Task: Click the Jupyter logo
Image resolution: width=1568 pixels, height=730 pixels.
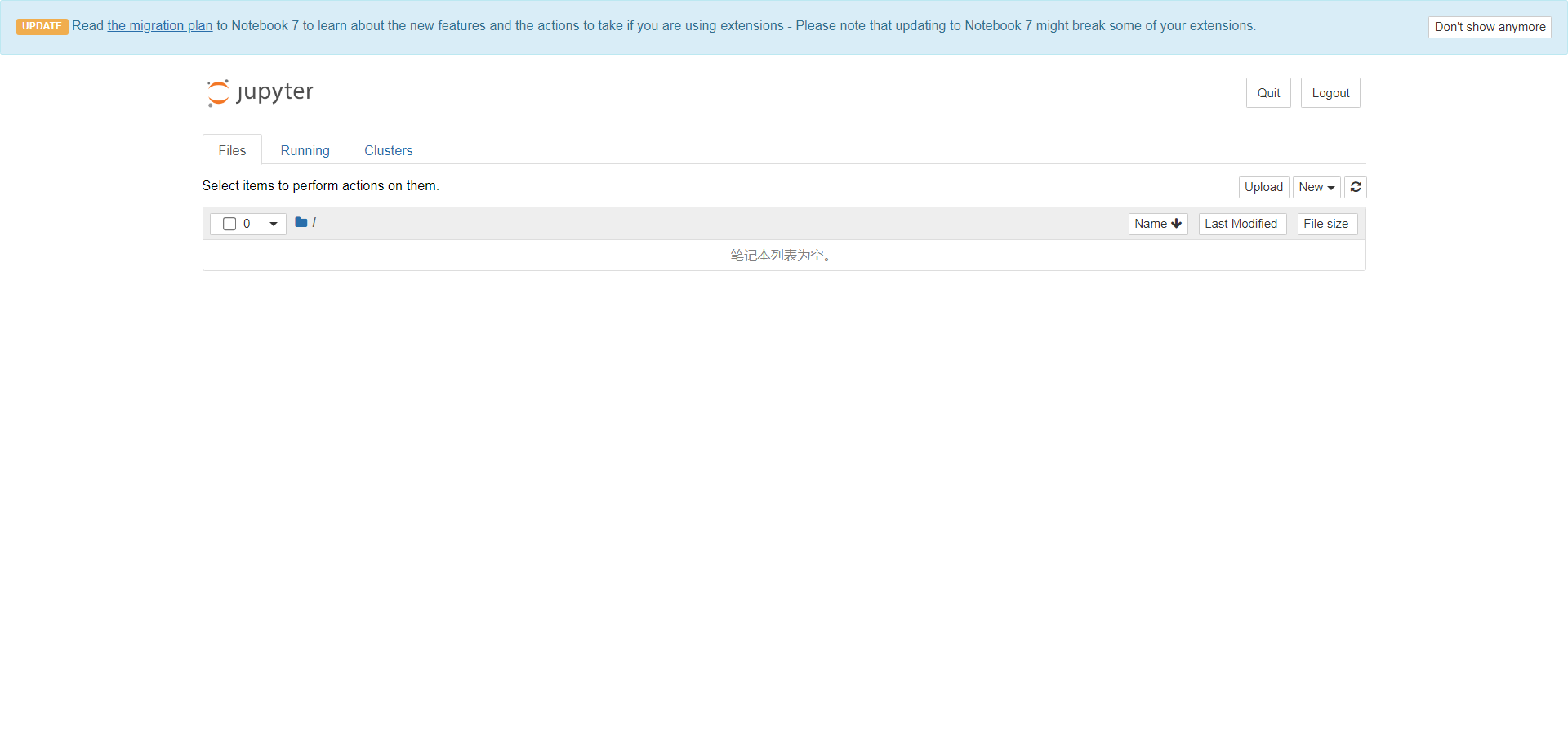Action: (260, 92)
